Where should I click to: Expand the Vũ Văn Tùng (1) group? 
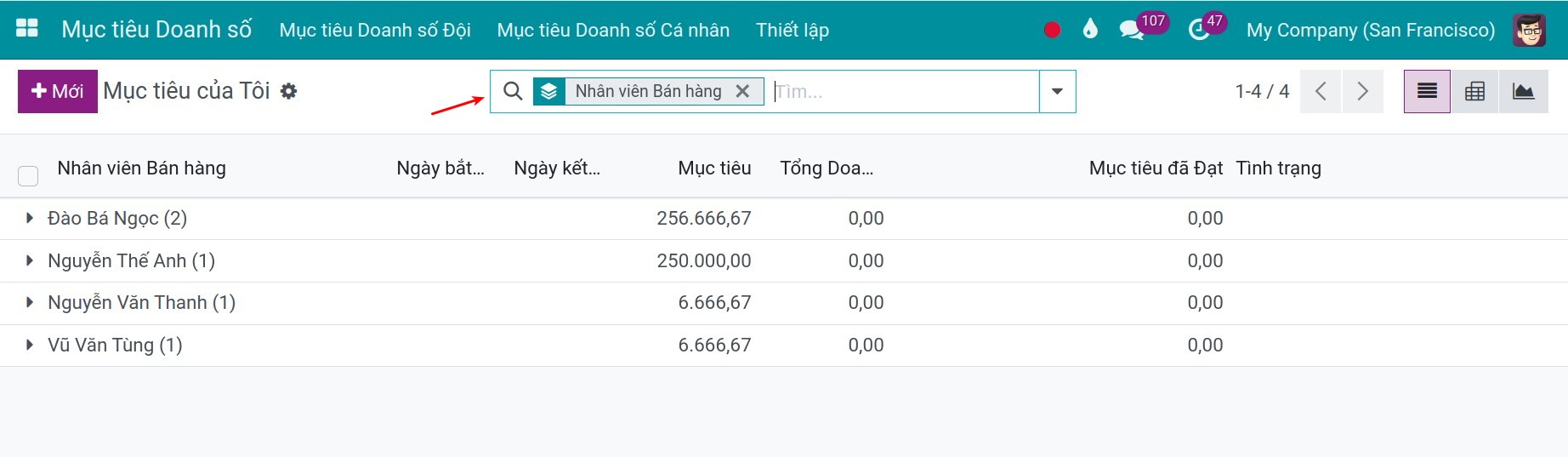click(x=30, y=345)
